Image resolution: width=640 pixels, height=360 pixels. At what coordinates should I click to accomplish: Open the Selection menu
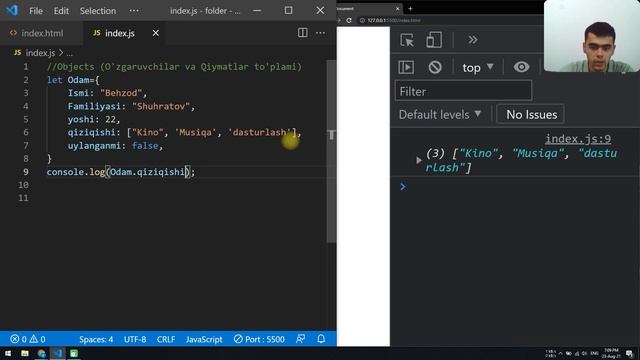click(x=98, y=11)
